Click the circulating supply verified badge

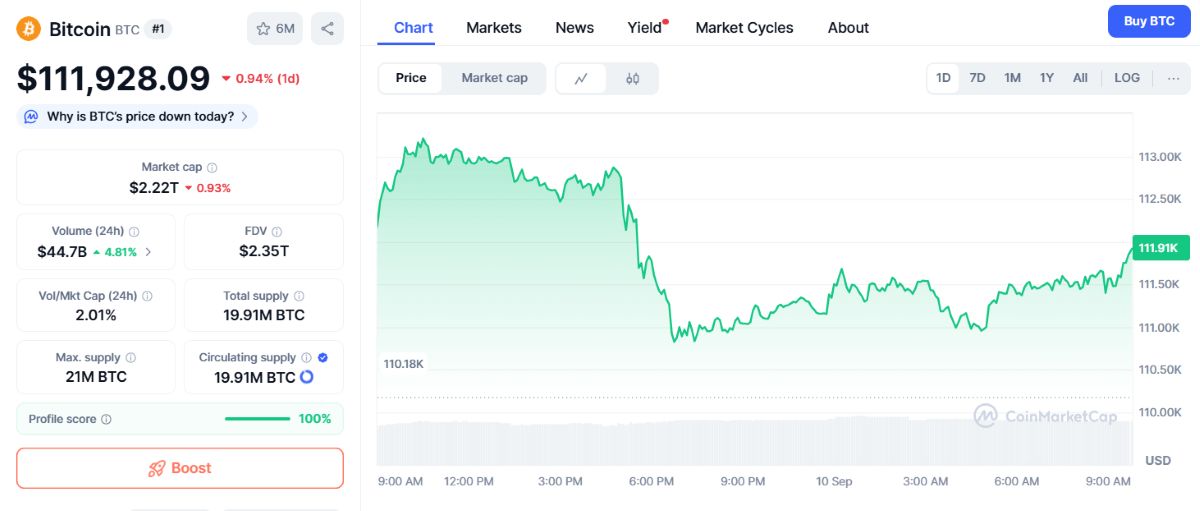(x=322, y=357)
